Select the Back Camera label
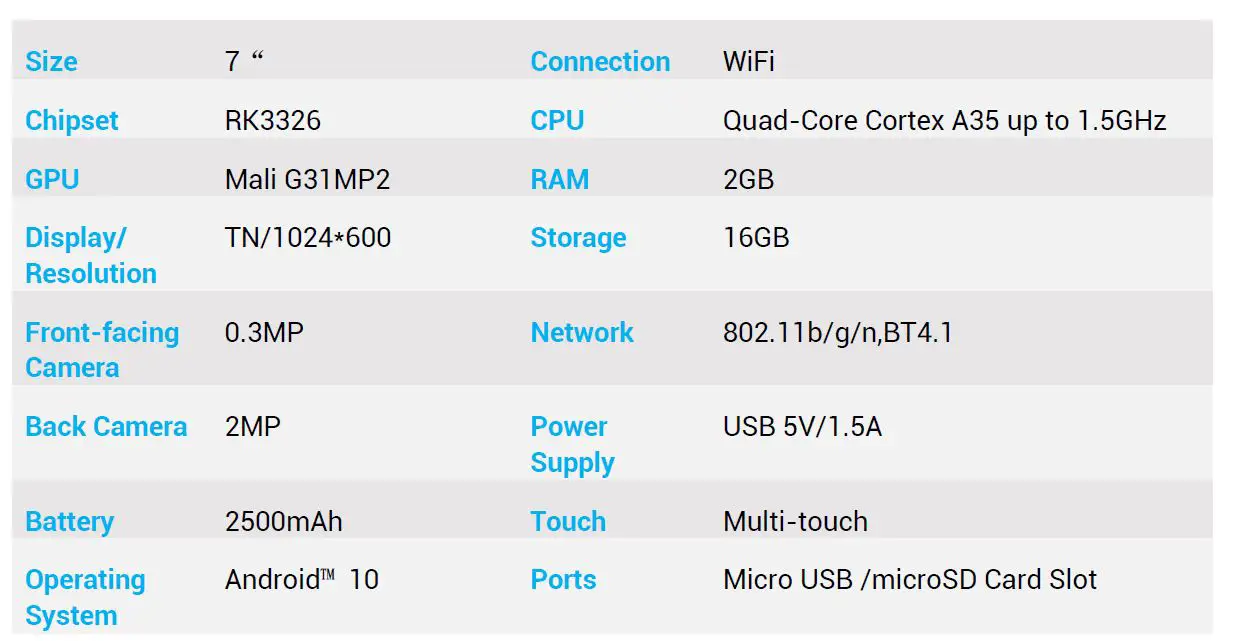 (x=106, y=427)
